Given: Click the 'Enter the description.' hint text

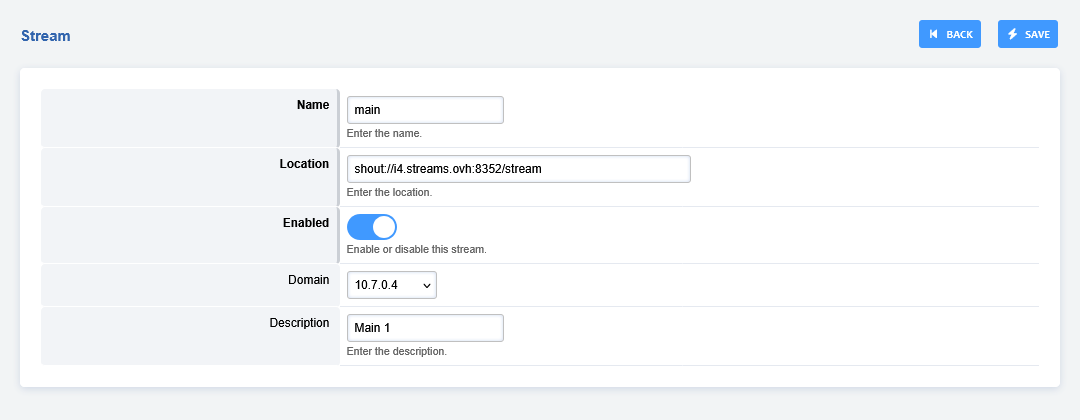Looking at the screenshot, I should [396, 352].
